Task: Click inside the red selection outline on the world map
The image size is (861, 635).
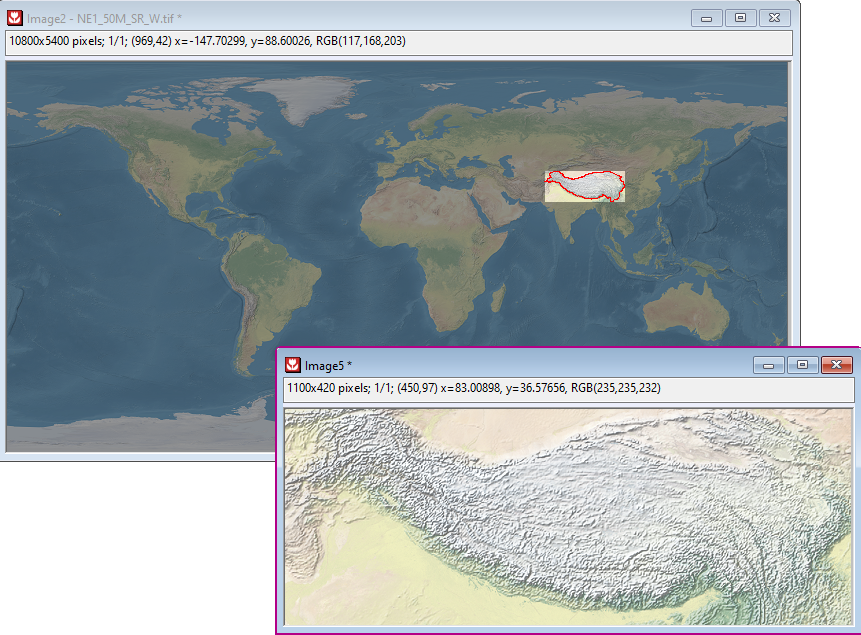Action: (590, 184)
